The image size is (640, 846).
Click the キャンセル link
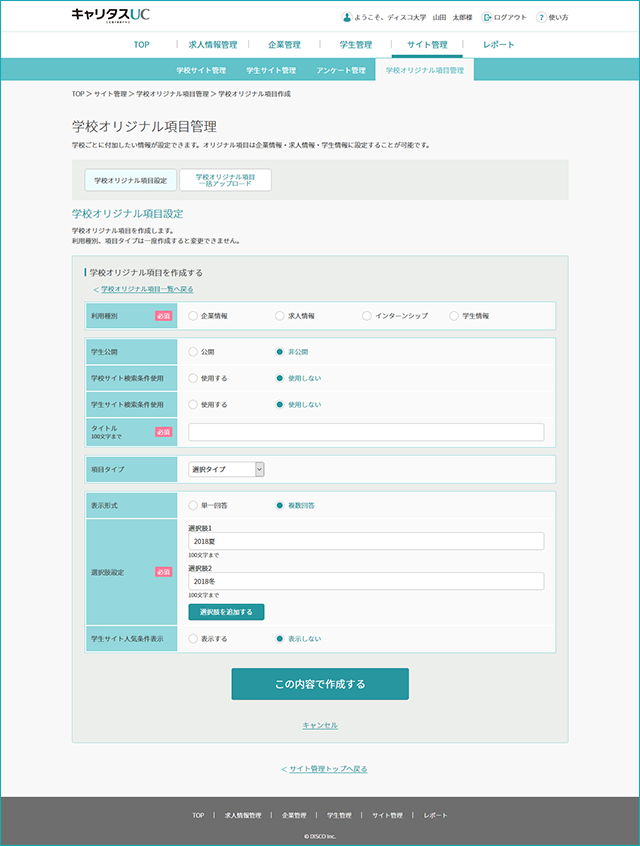(x=320, y=726)
